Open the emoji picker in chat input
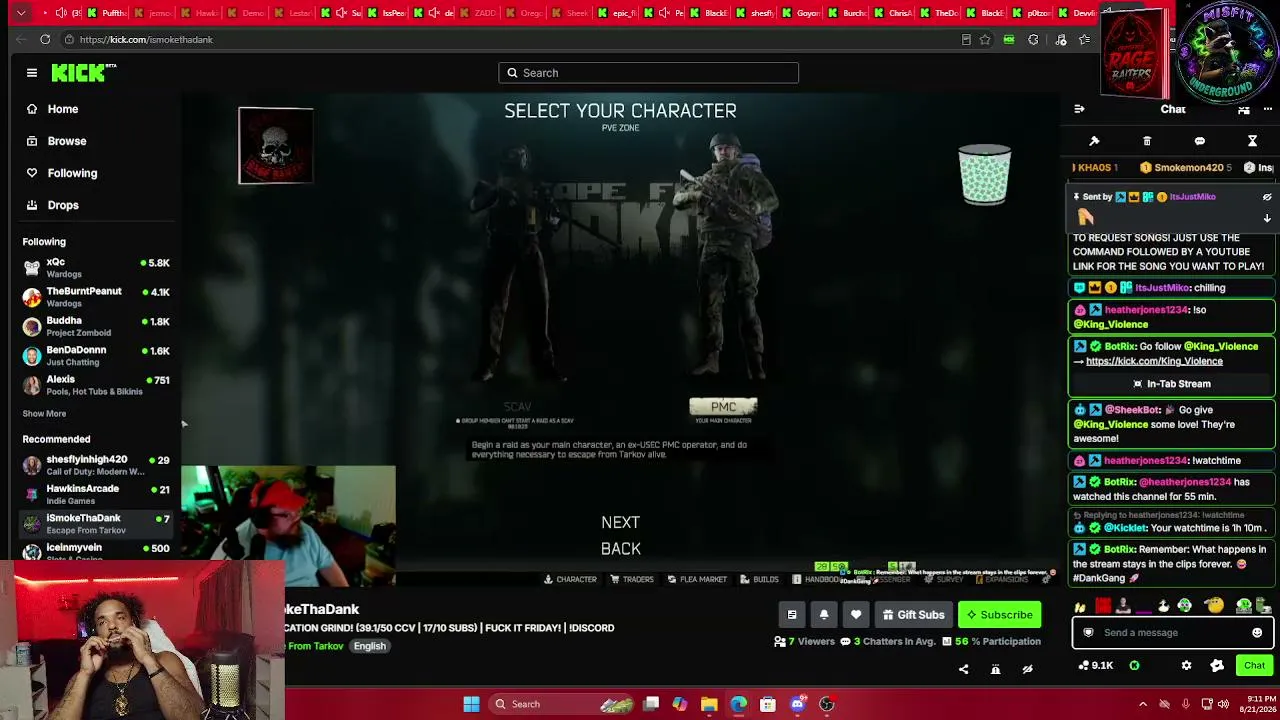Viewport: 1280px width, 720px height. click(x=1257, y=633)
